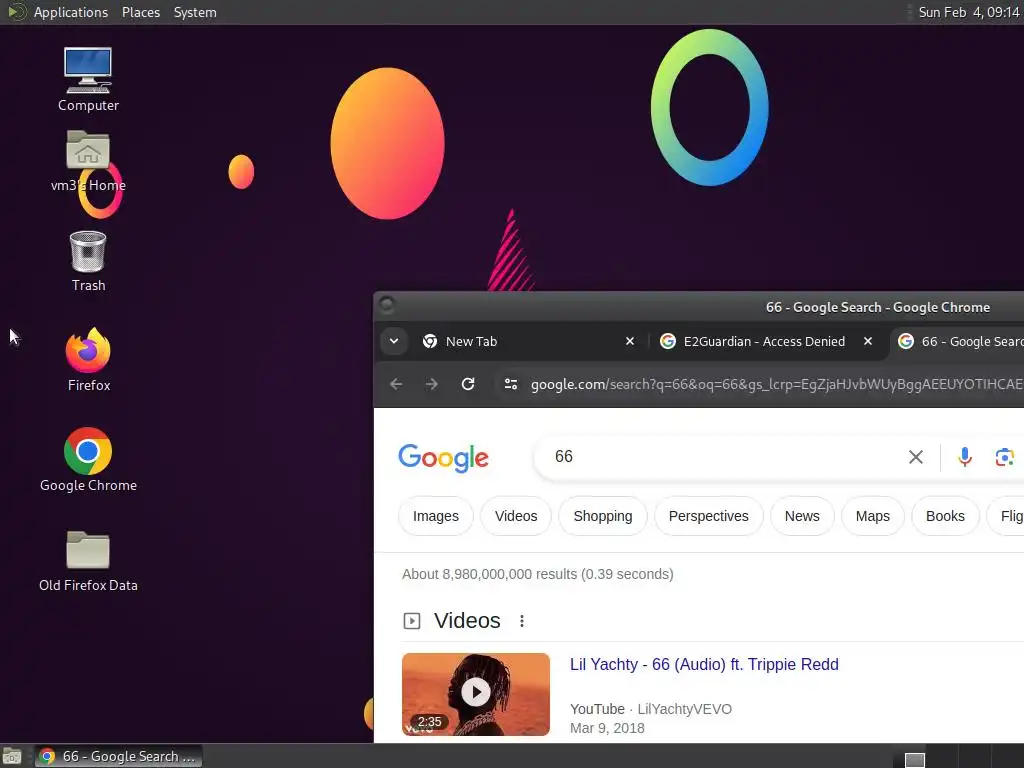Reload the Google search page
This screenshot has width=1024, height=768.
468,384
